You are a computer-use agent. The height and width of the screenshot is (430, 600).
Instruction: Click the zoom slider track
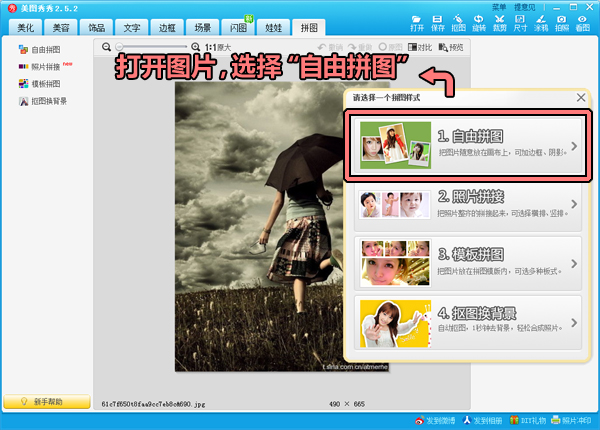click(x=150, y=47)
